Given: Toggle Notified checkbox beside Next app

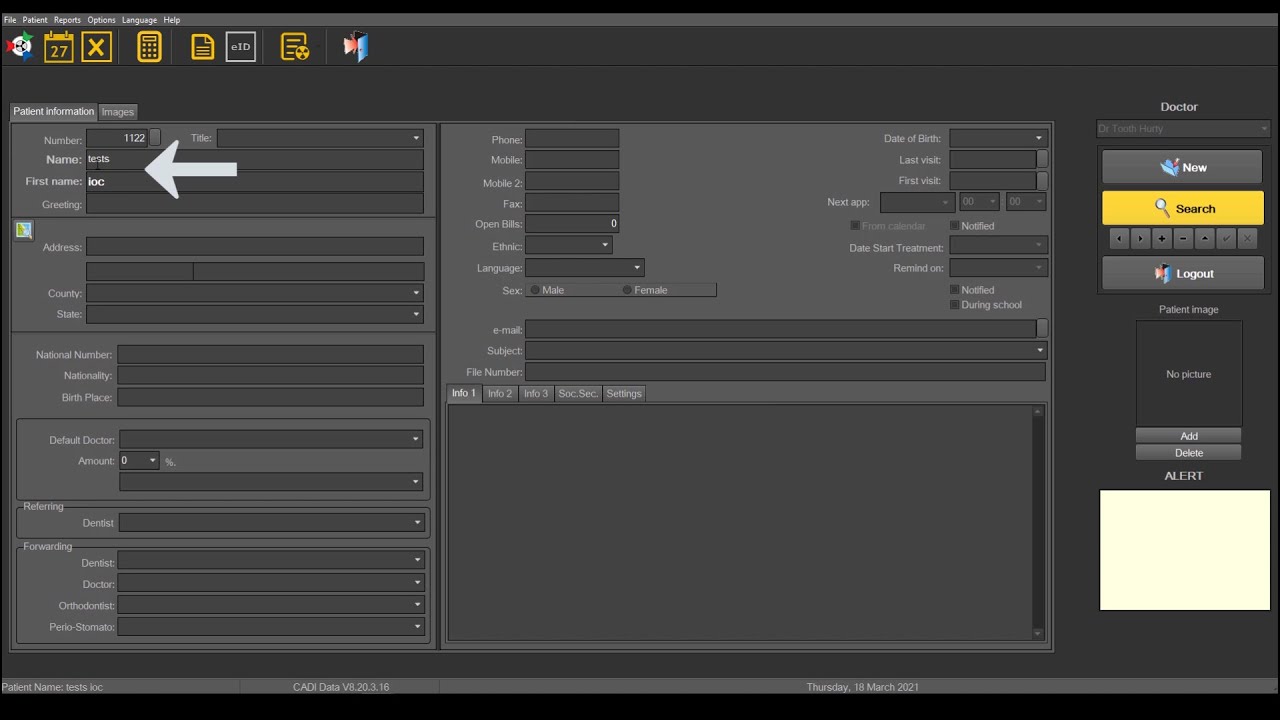Looking at the screenshot, I should coord(954,226).
